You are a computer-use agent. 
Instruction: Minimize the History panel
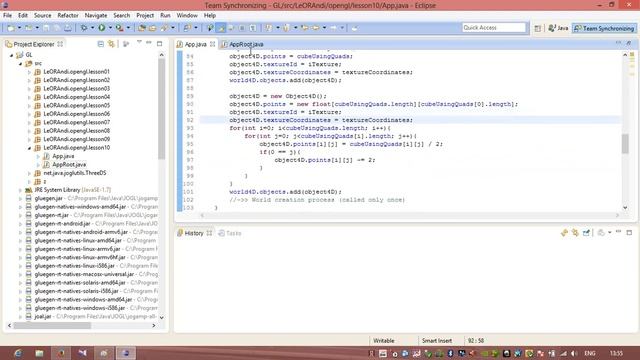(618, 232)
